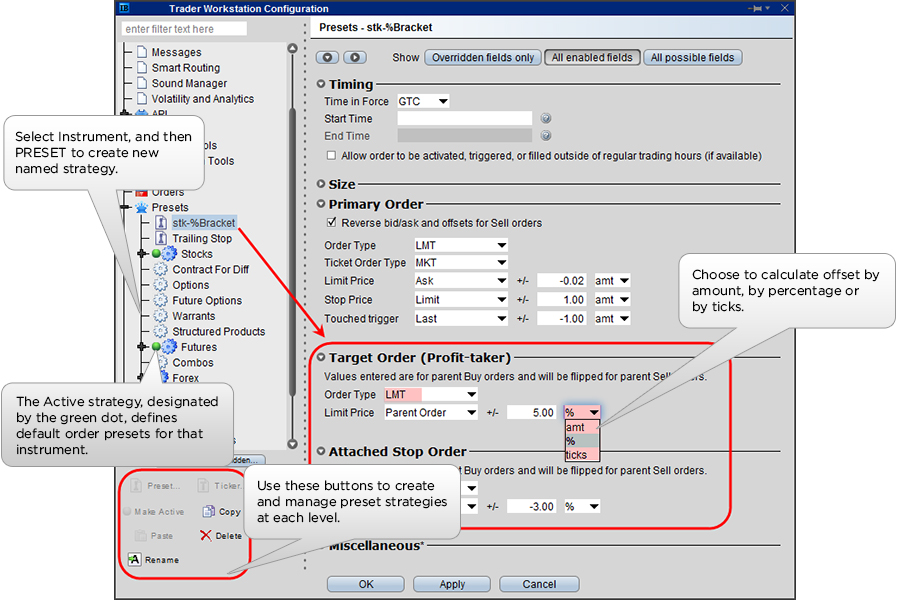Open the amt unit dropdown in Stop Price row
The height and width of the screenshot is (600, 910).
pyautogui.click(x=612, y=299)
